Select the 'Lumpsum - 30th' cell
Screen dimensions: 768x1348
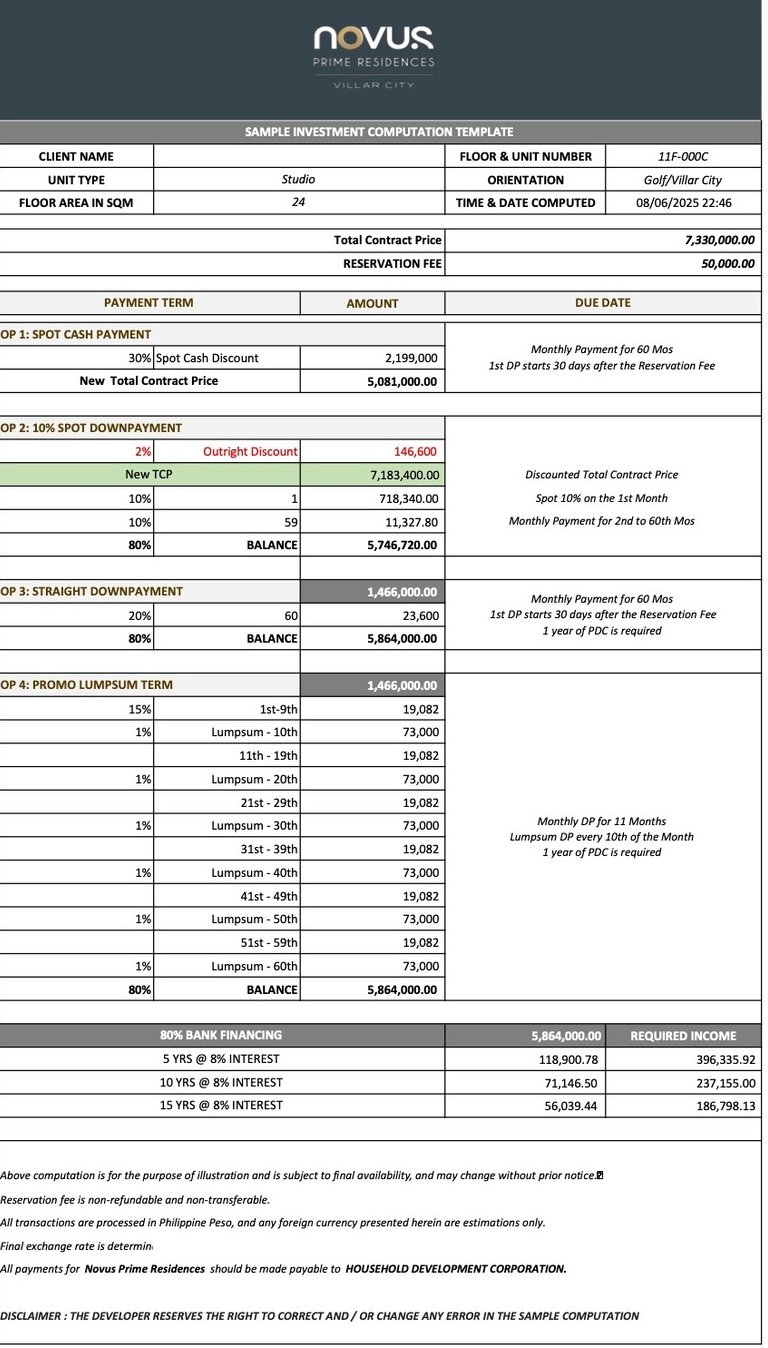pyautogui.click(x=227, y=825)
